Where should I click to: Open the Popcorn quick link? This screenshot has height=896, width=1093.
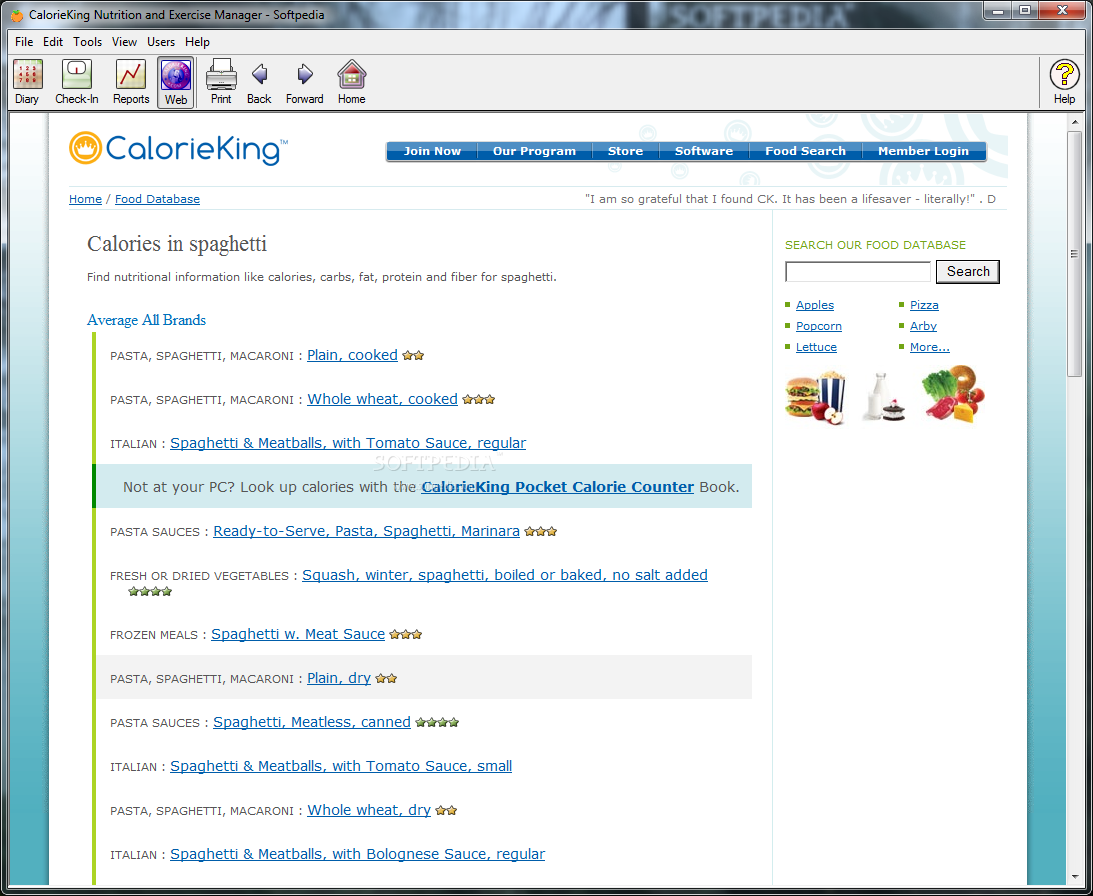tap(819, 326)
